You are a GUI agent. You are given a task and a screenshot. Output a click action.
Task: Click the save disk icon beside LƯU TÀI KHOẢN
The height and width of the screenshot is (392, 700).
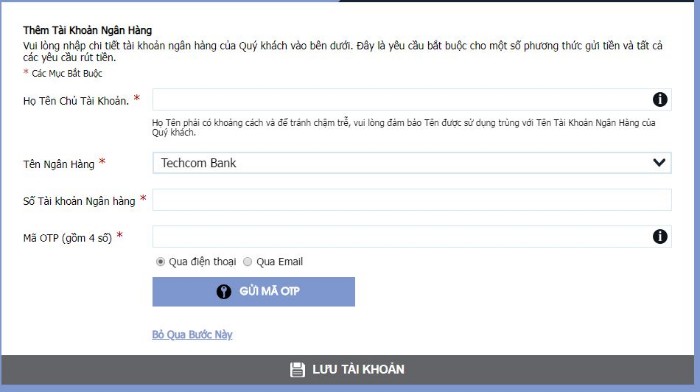297,370
